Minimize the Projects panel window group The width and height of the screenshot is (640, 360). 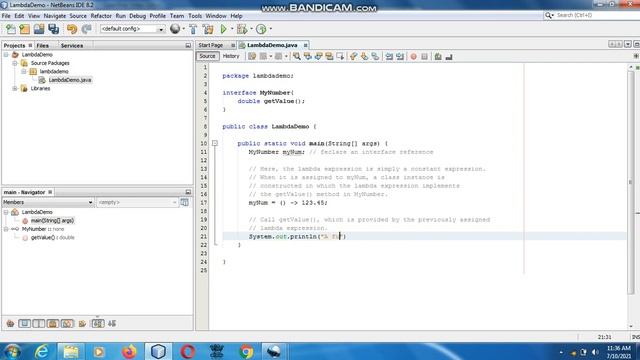coord(188,46)
